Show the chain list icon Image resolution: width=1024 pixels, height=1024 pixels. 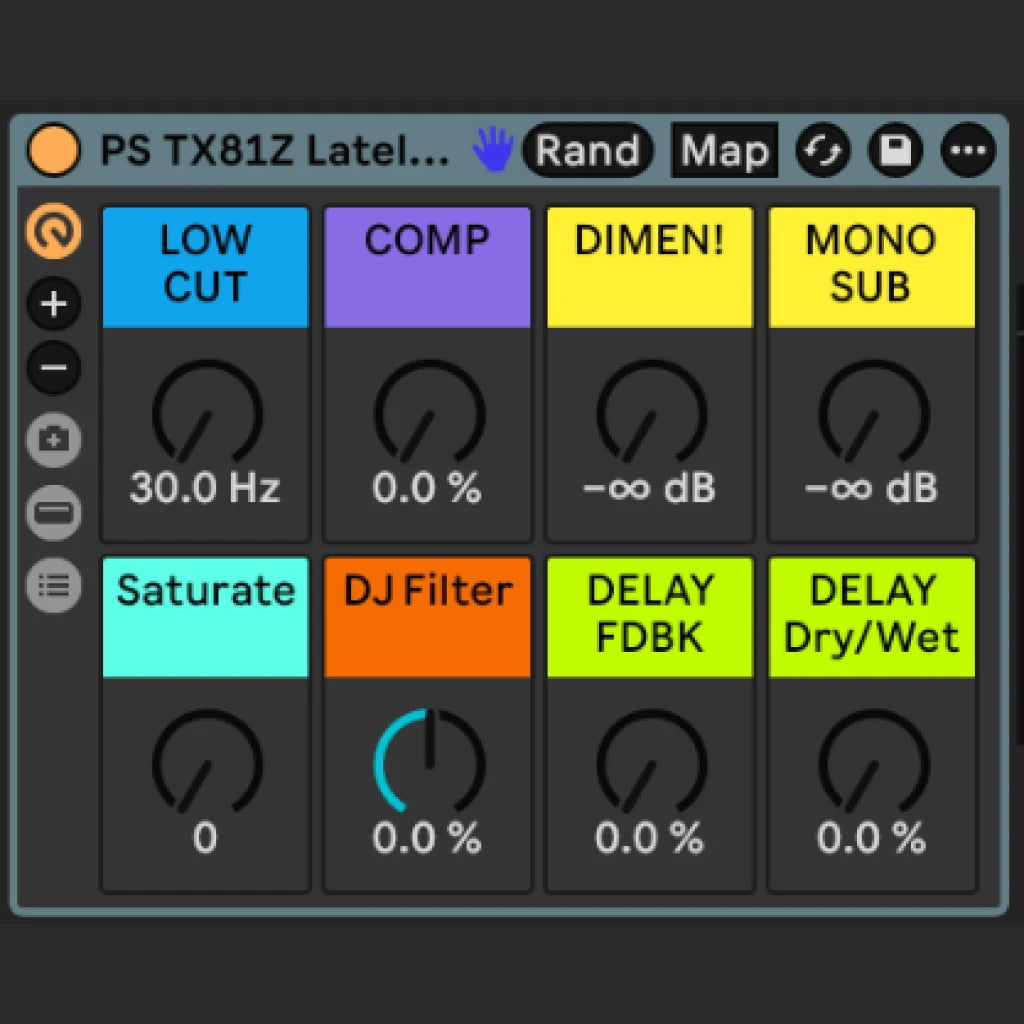54,585
